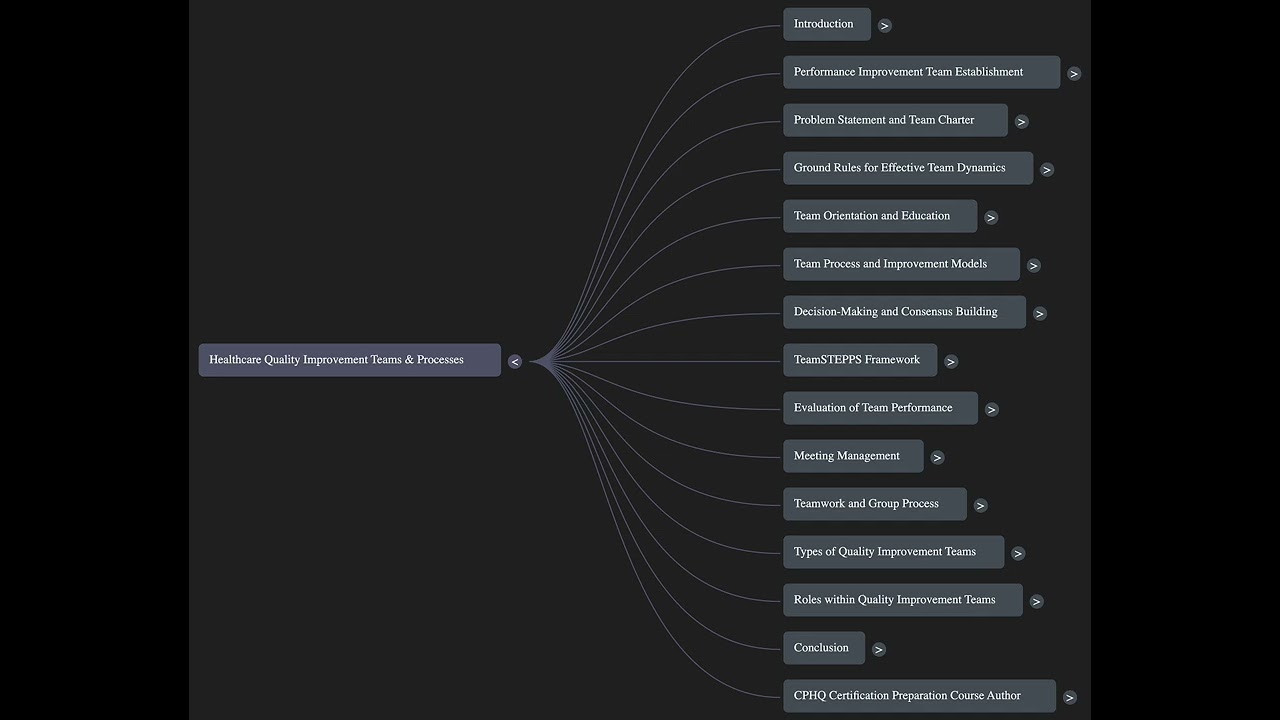Image resolution: width=1280 pixels, height=720 pixels.
Task: Select Teamwork and Group Process node
Action: pyautogui.click(x=875, y=504)
